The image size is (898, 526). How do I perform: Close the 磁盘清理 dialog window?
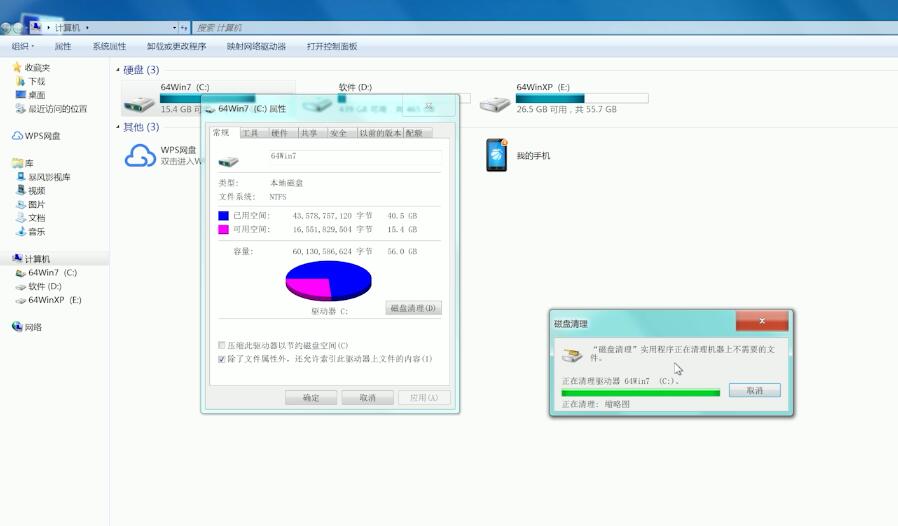click(762, 321)
